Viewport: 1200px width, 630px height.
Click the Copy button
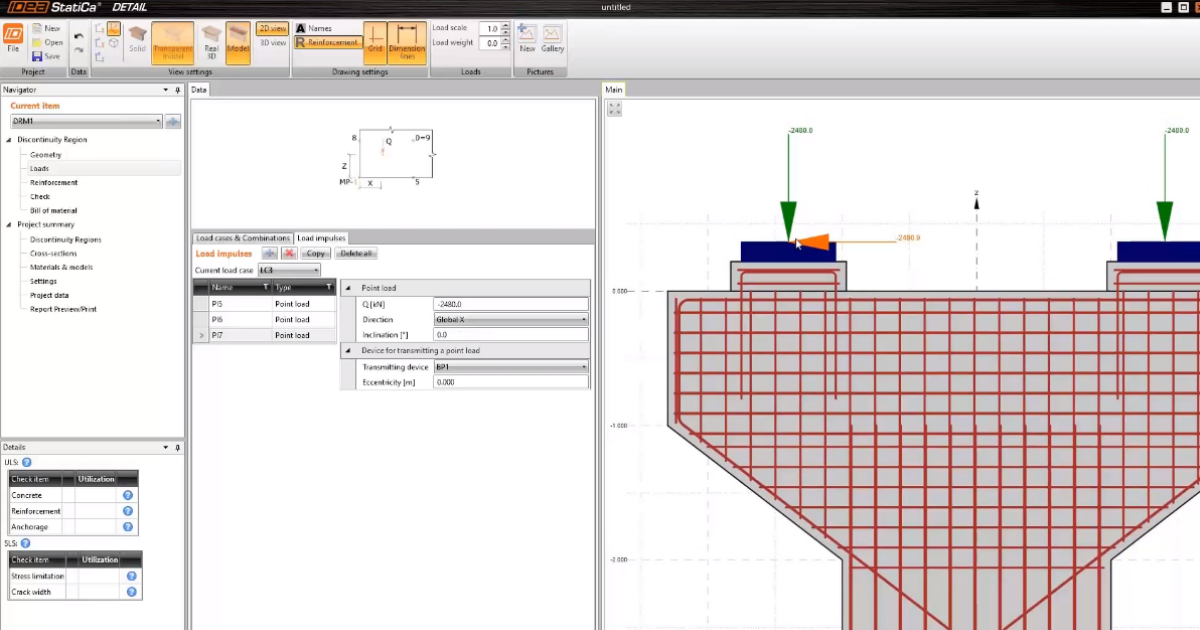[315, 254]
